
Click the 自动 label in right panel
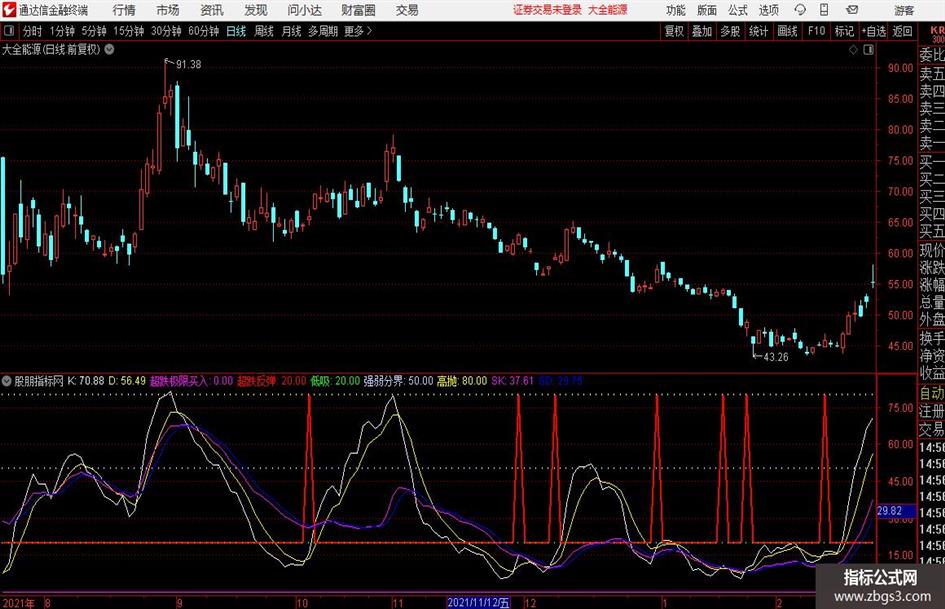(932, 393)
